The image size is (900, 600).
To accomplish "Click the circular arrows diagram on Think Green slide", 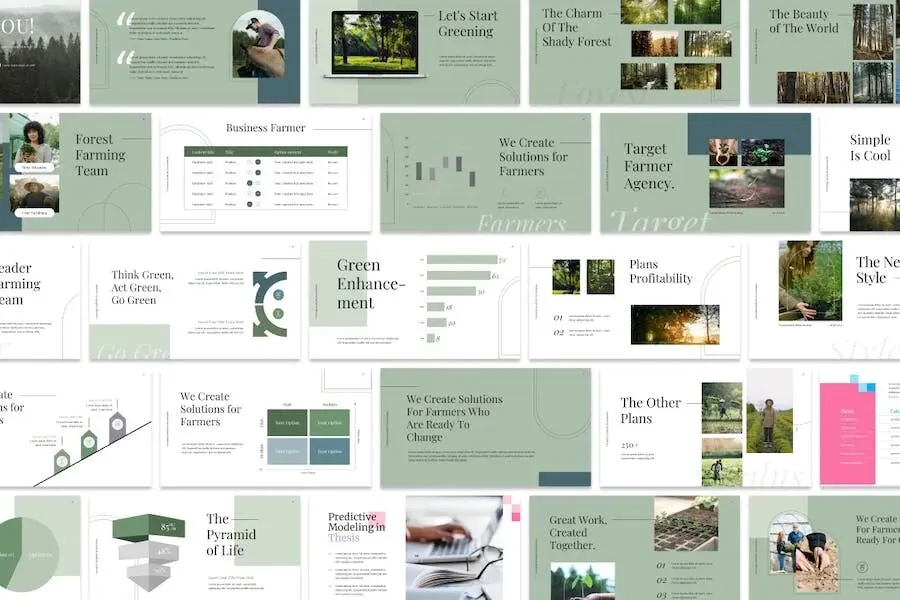I will tap(270, 304).
